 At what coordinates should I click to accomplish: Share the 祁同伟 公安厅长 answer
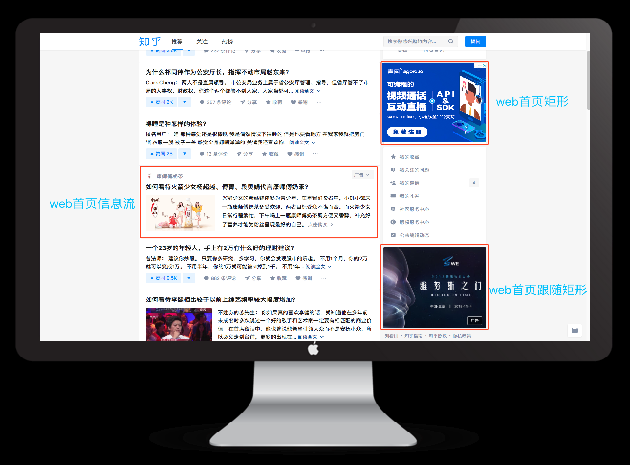click(249, 102)
